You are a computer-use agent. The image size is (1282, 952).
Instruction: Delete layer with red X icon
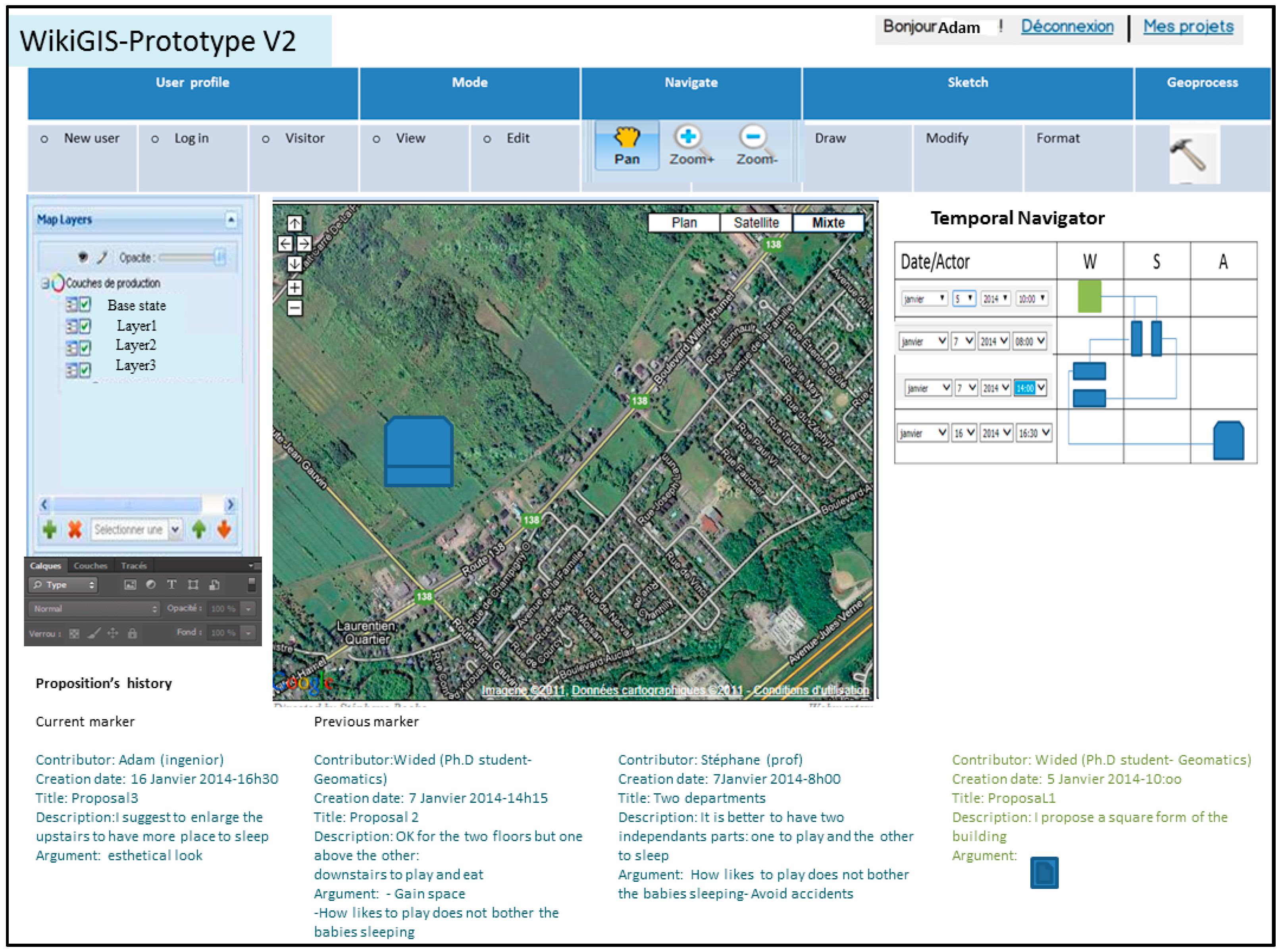75,529
